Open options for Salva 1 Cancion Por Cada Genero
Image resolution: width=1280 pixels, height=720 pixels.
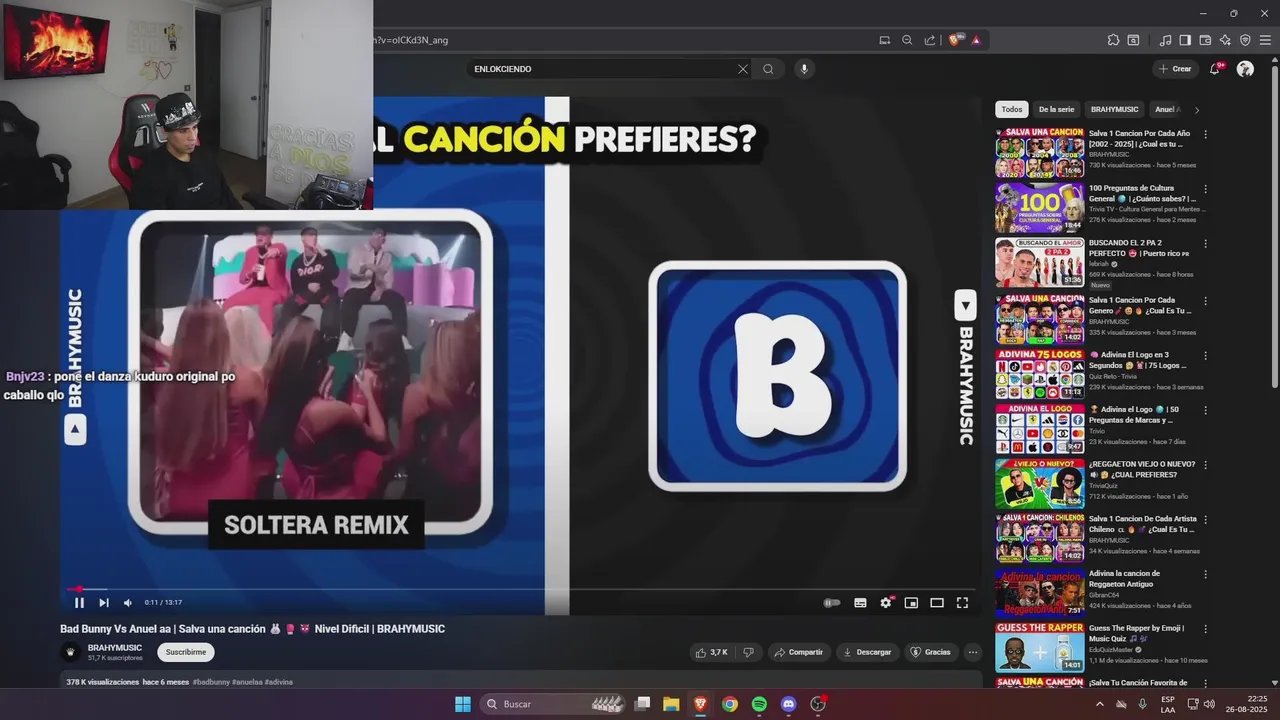(1205, 300)
